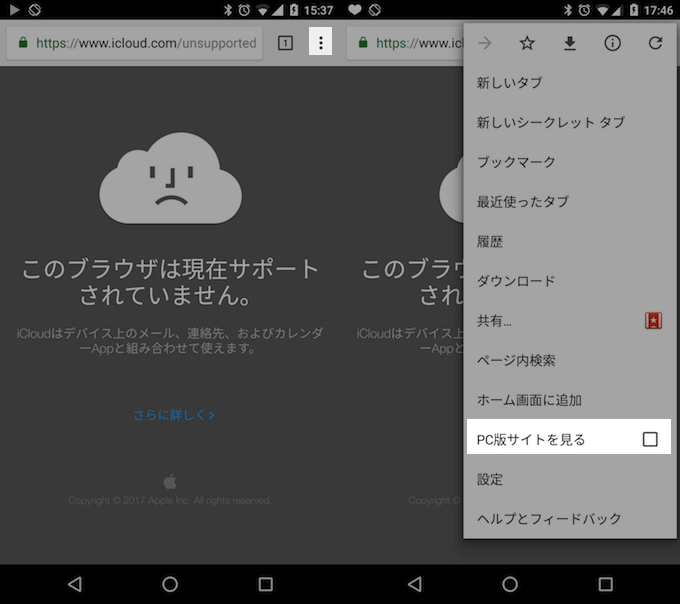Tap the さらに詳しく link
Screen dimensions: 680x604
point(174,414)
